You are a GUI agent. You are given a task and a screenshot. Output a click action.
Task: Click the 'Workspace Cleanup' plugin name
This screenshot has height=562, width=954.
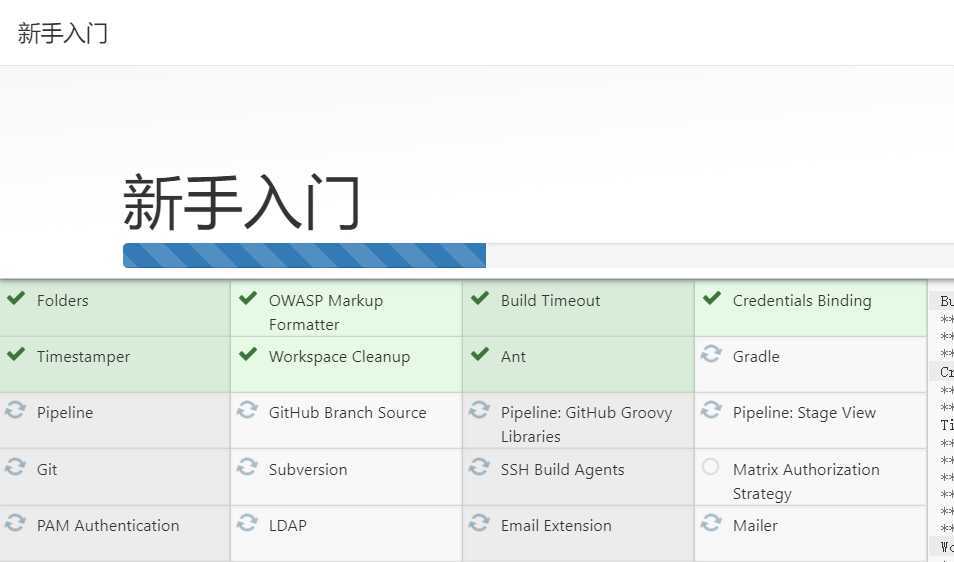[x=339, y=357]
